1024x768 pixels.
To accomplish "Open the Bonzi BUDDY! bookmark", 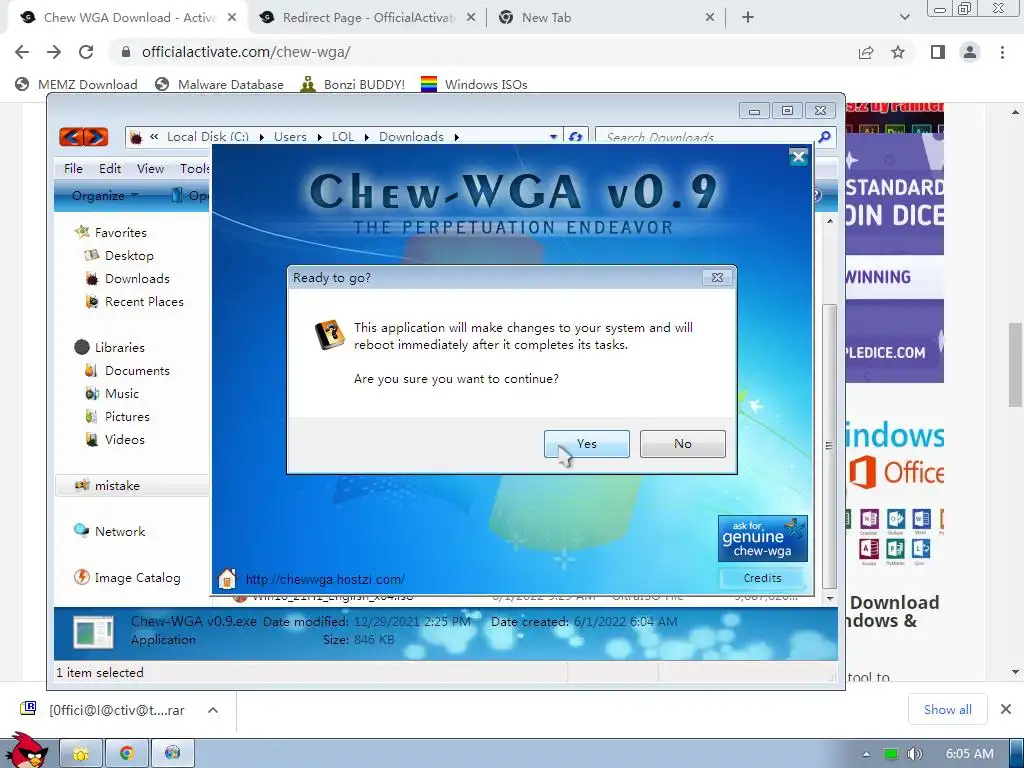I will click(353, 84).
